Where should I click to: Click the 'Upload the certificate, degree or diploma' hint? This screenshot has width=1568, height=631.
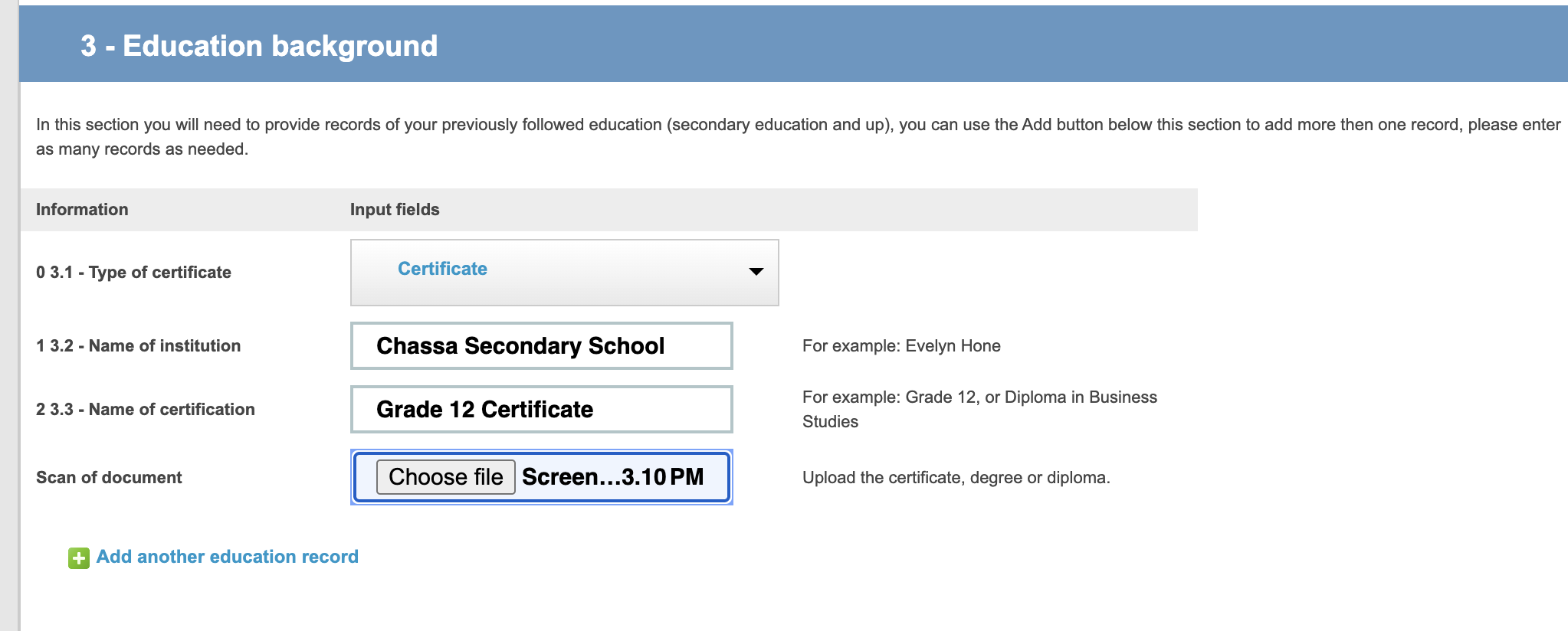956,478
